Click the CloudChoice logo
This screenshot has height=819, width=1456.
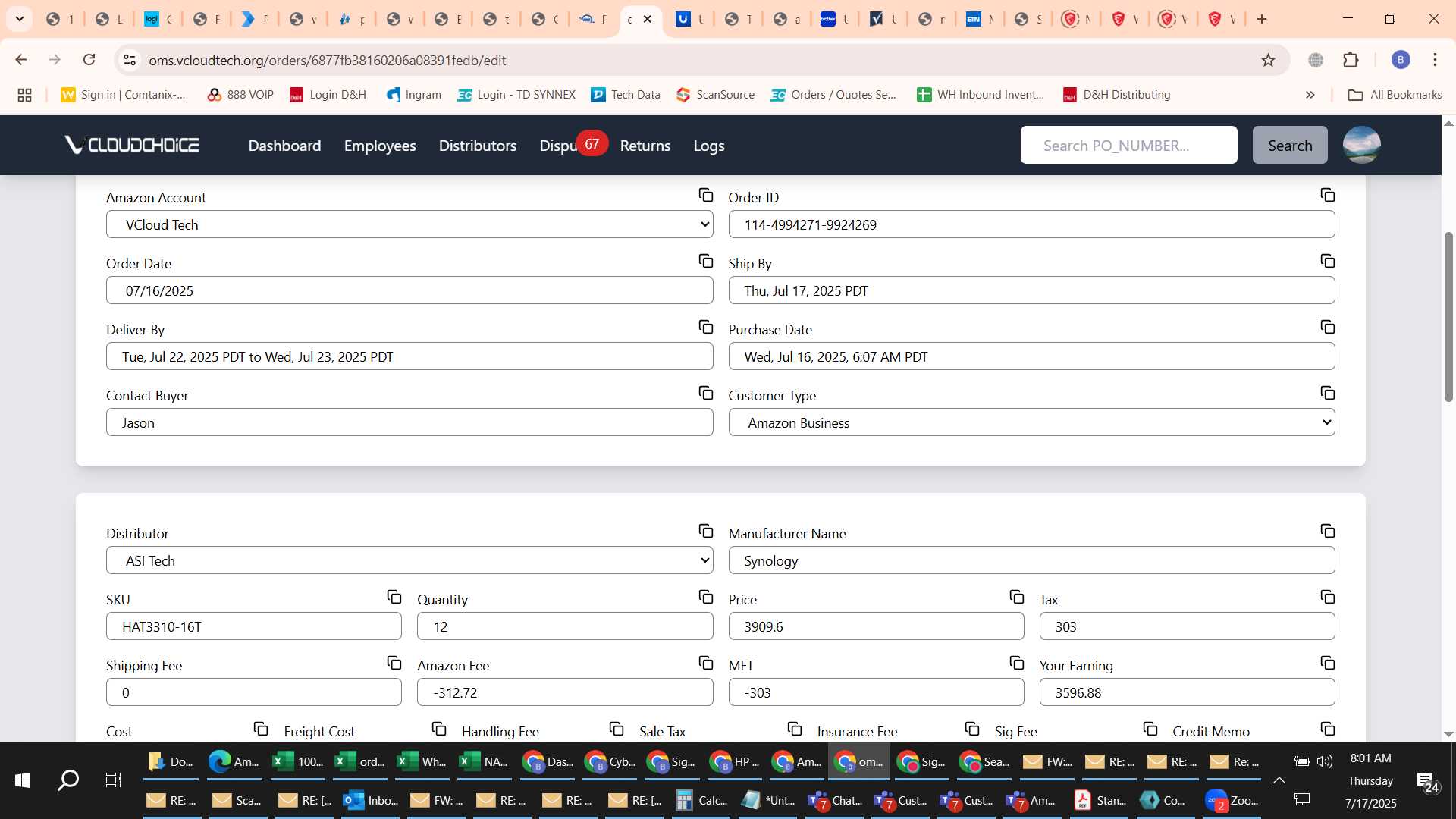(132, 145)
